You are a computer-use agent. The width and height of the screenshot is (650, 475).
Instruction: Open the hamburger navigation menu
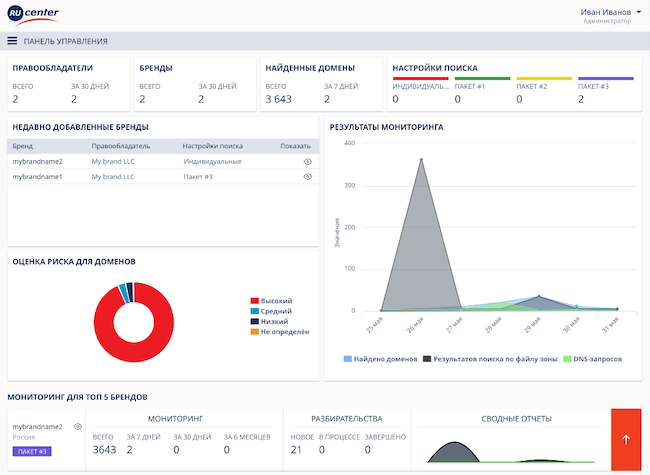(12, 41)
